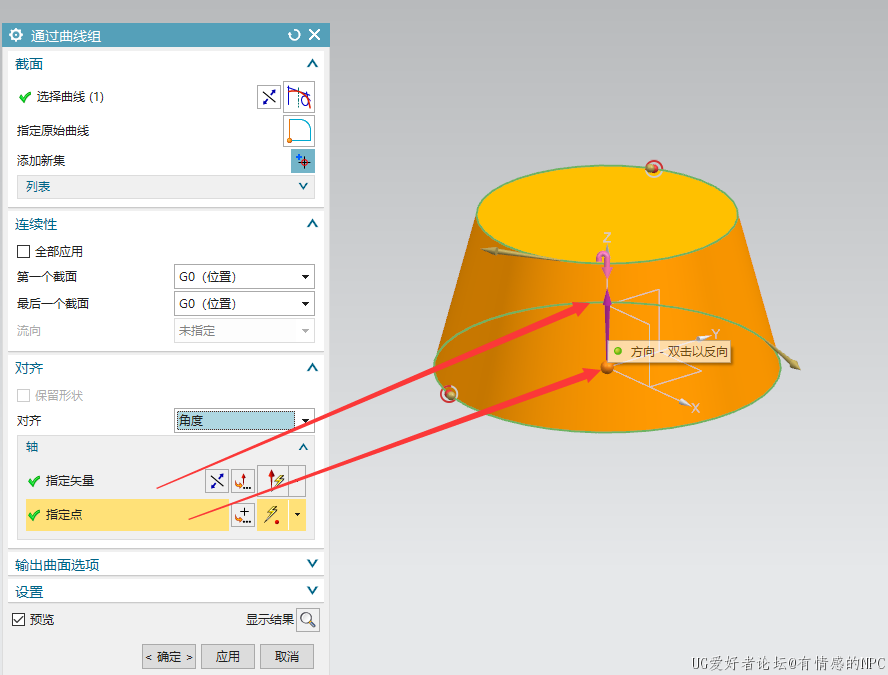Click reverse direction icon beside 选择曲线
The width and height of the screenshot is (888, 675).
[269, 97]
